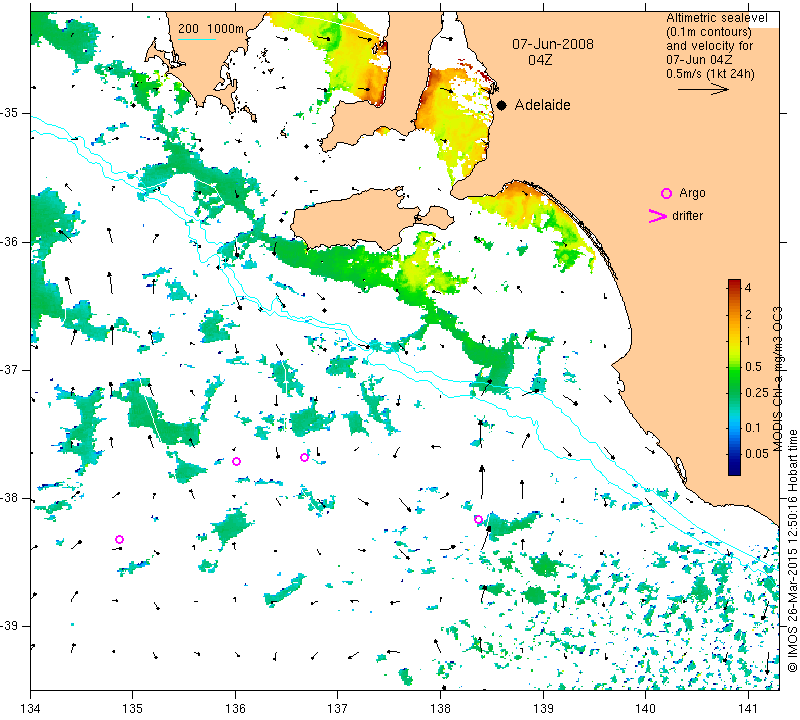Click the longitude axis label "141"
The image size is (800, 720).
pyautogui.click(x=748, y=709)
